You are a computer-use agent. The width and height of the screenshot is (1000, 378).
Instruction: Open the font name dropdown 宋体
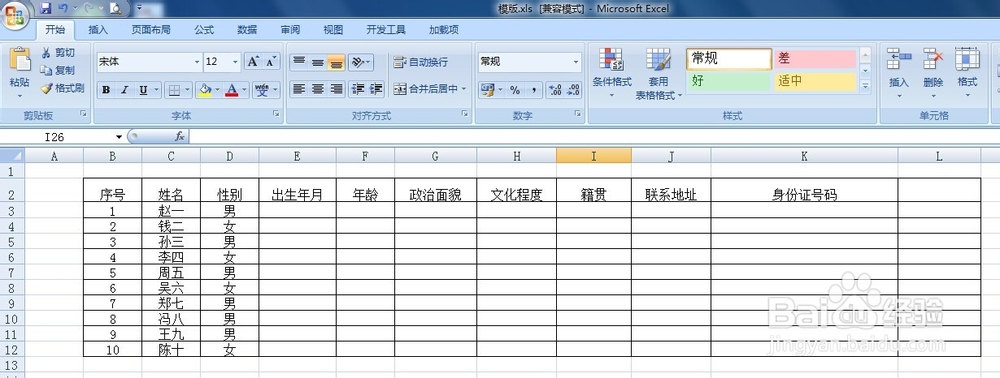coord(197,62)
